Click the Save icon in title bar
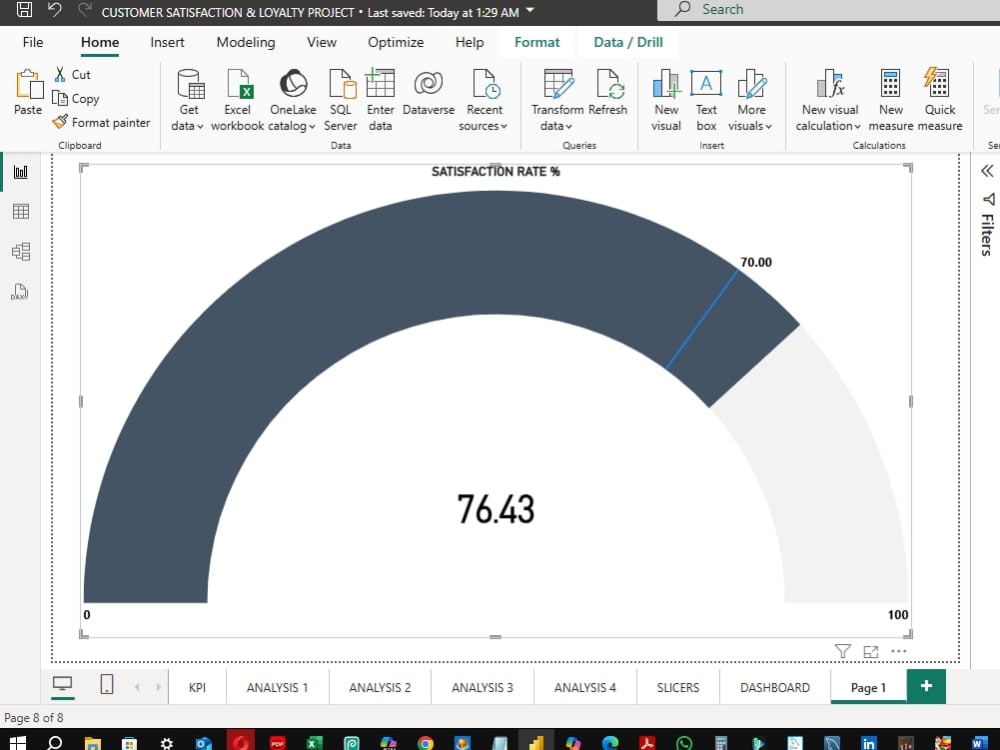 coord(24,10)
